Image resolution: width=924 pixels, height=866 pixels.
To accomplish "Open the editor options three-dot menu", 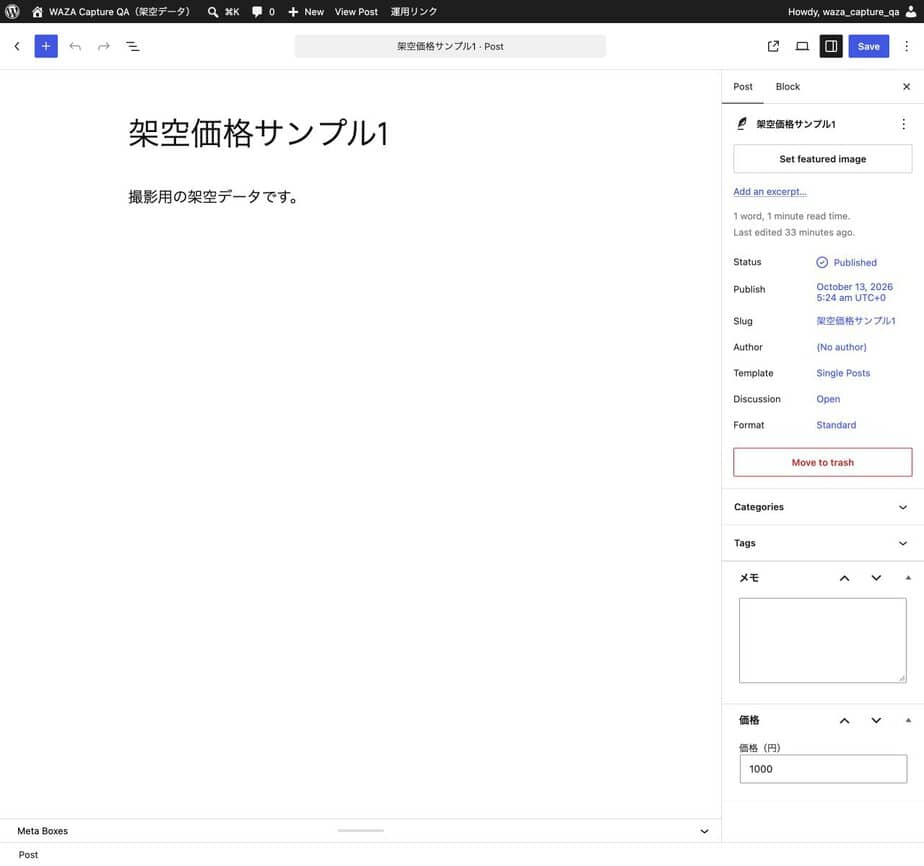I will click(x=906, y=46).
